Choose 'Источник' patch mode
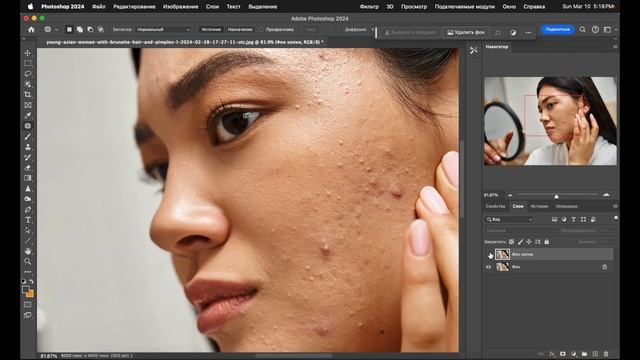 tap(211, 29)
